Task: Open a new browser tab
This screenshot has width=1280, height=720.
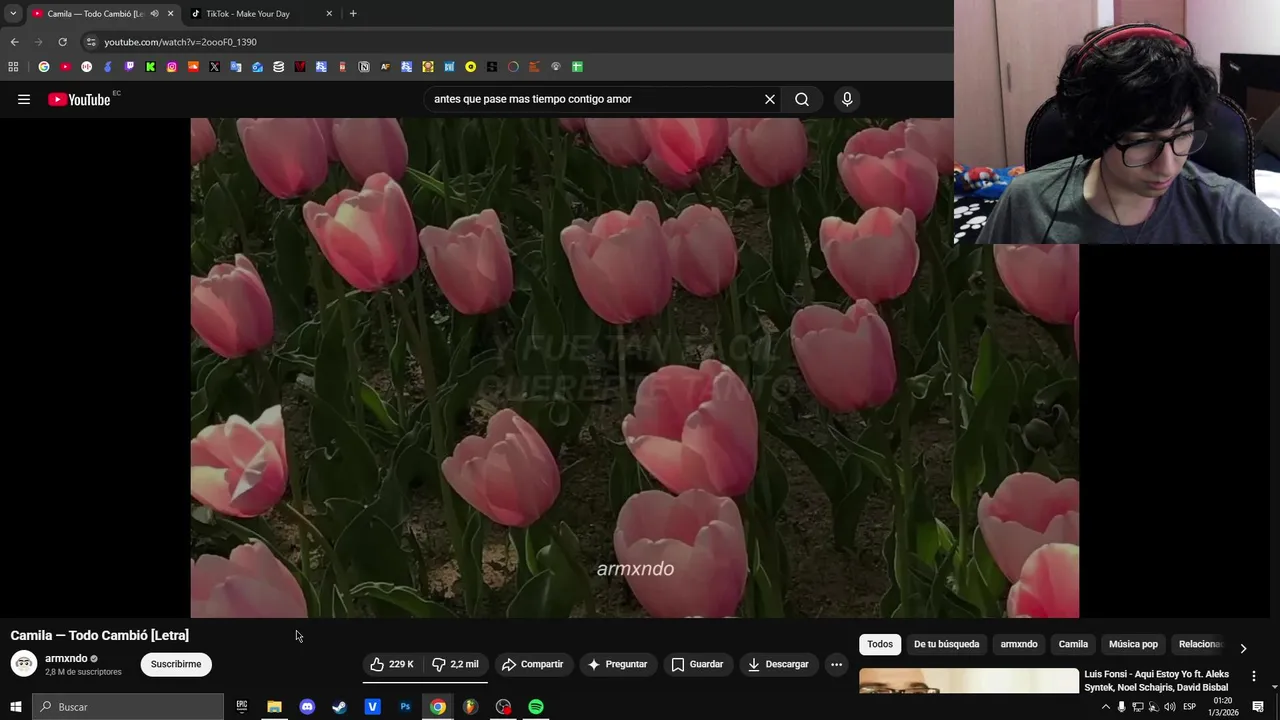Action: 353,14
